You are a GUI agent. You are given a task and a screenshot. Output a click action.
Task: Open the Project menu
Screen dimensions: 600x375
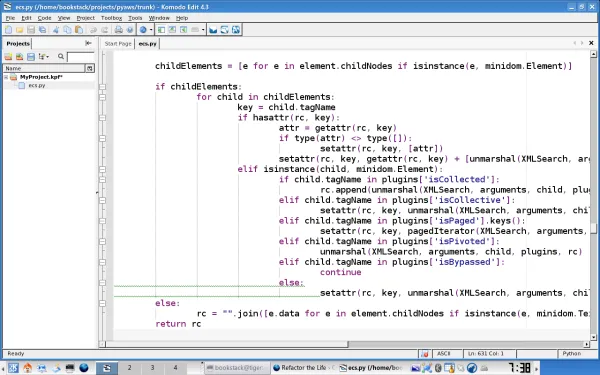[85, 18]
